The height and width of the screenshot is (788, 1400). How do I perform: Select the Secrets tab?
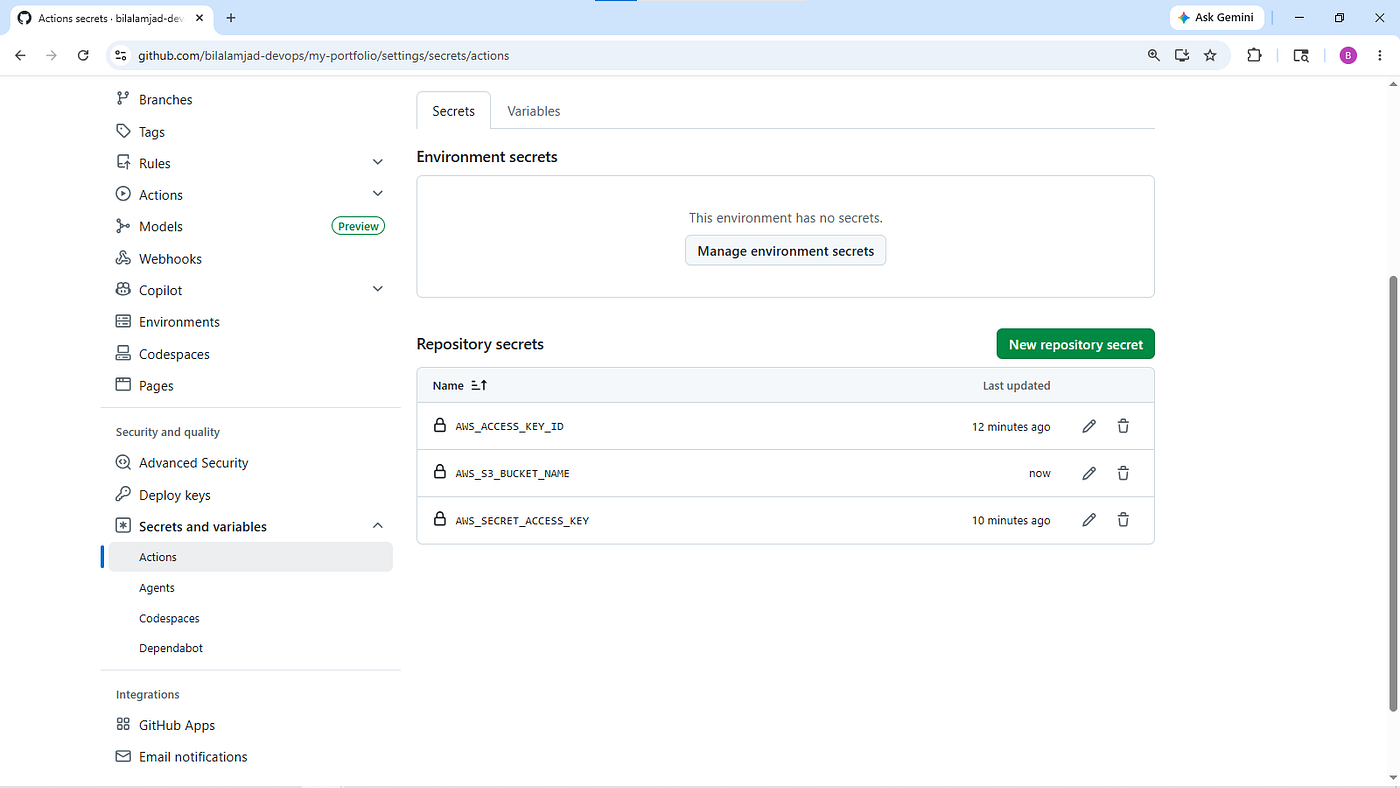point(453,111)
